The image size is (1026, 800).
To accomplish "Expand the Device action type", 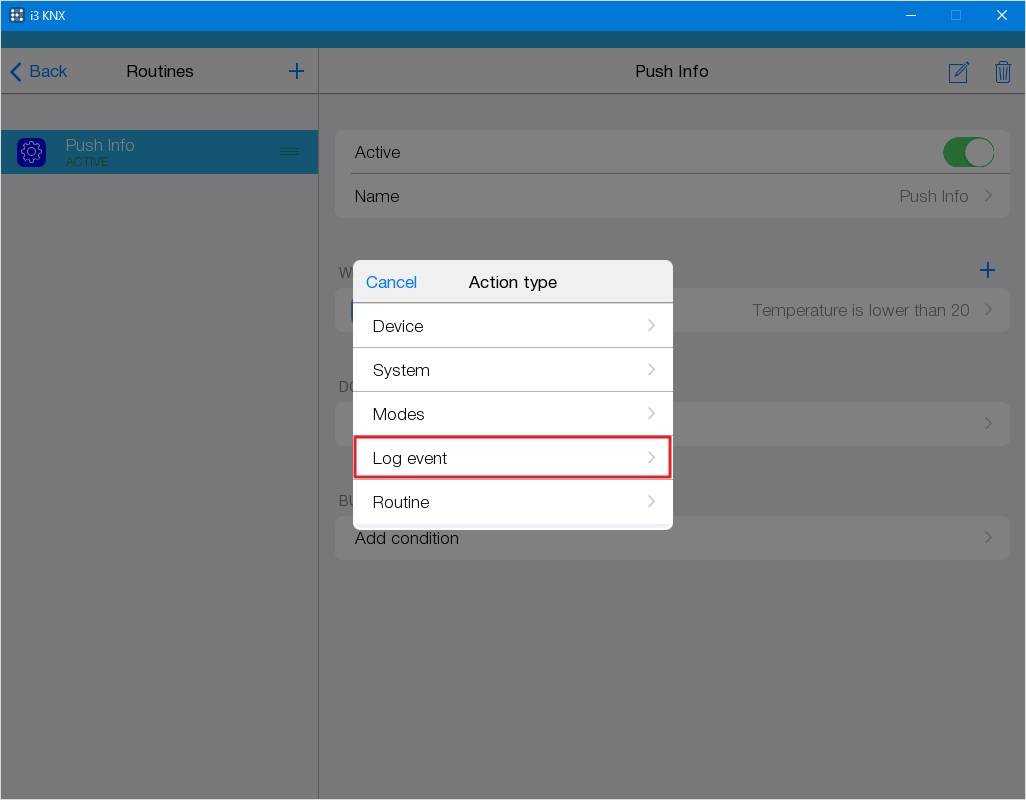I will click(x=512, y=326).
